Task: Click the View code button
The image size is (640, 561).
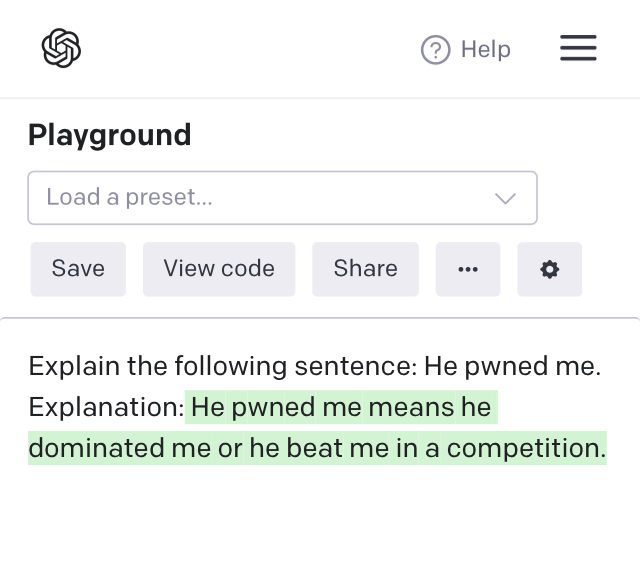Action: (x=219, y=269)
